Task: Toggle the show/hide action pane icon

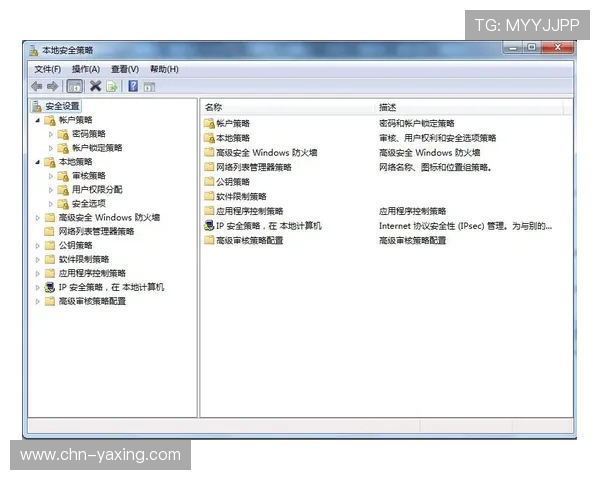Action: pyautogui.click(x=149, y=87)
